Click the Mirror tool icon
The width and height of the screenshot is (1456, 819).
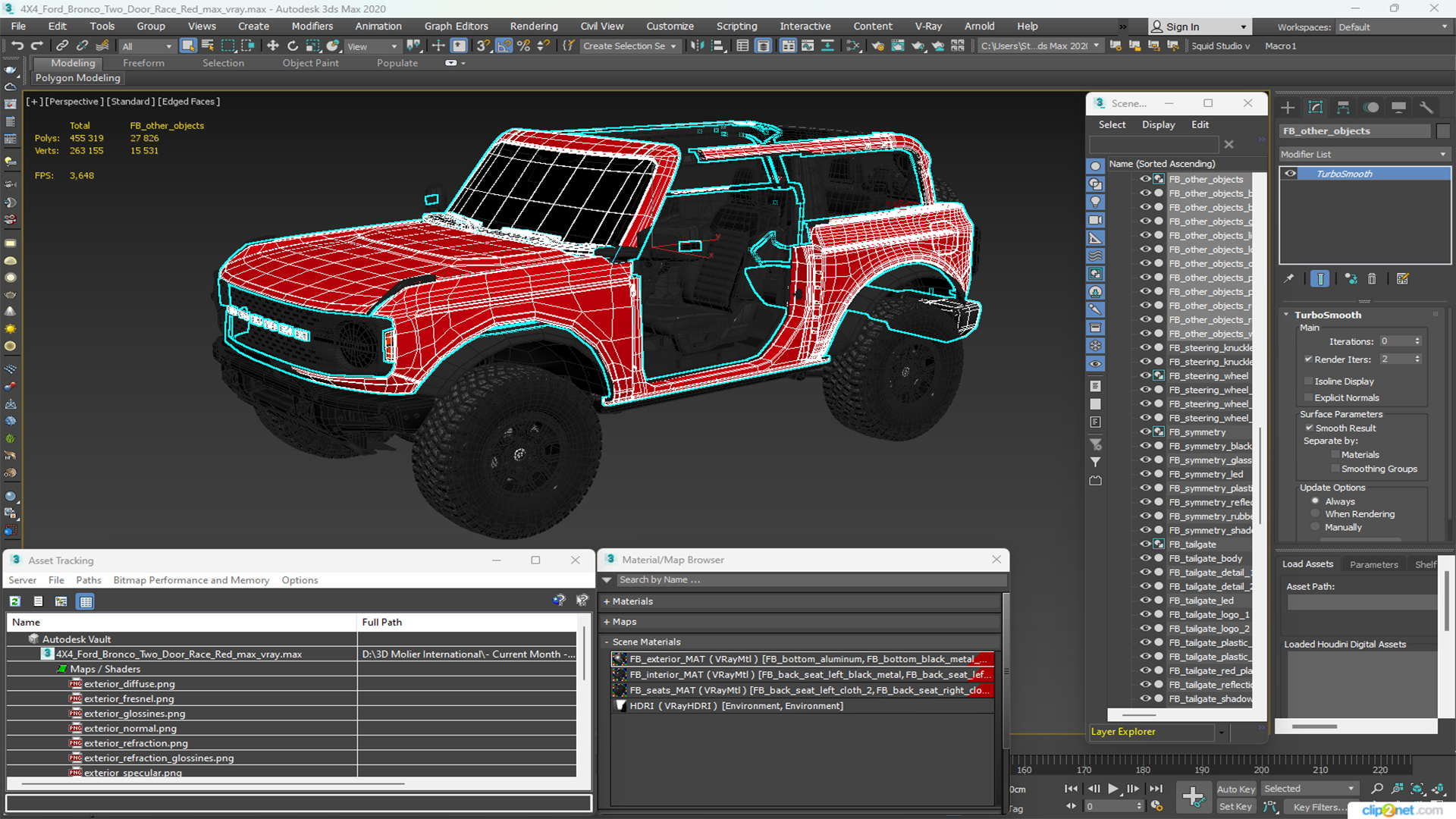pos(697,45)
